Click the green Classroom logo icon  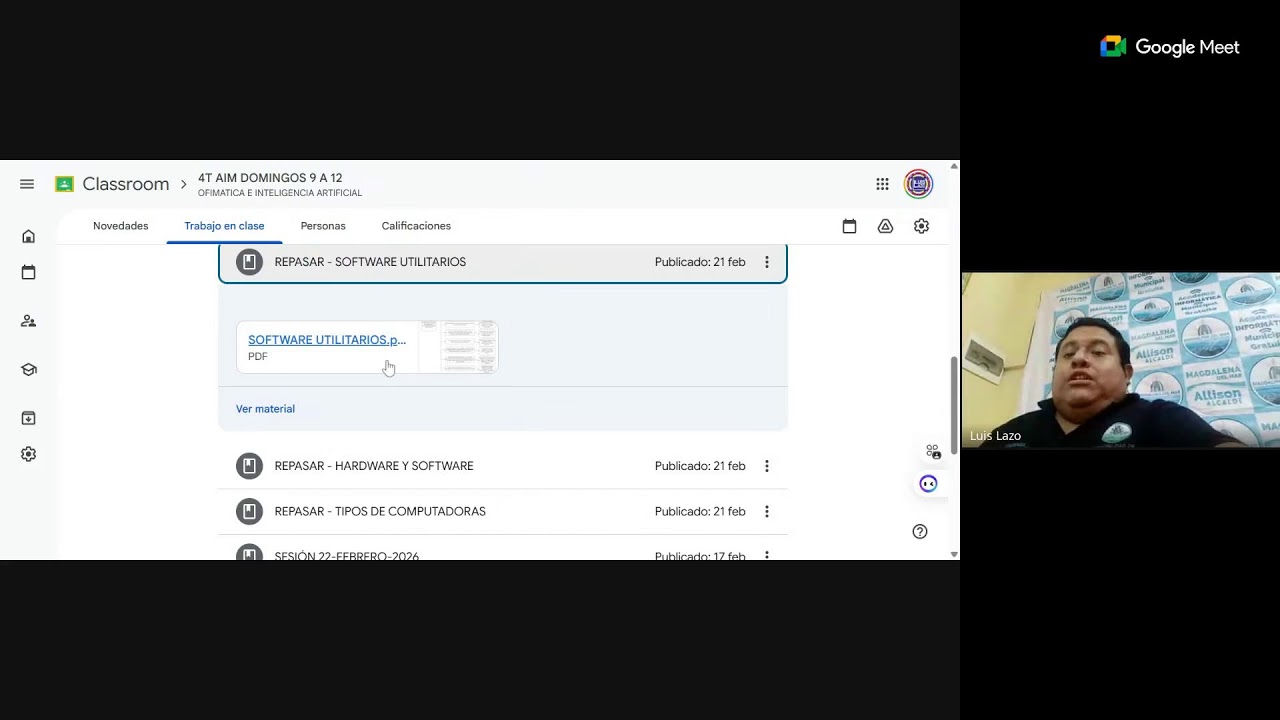click(x=64, y=184)
